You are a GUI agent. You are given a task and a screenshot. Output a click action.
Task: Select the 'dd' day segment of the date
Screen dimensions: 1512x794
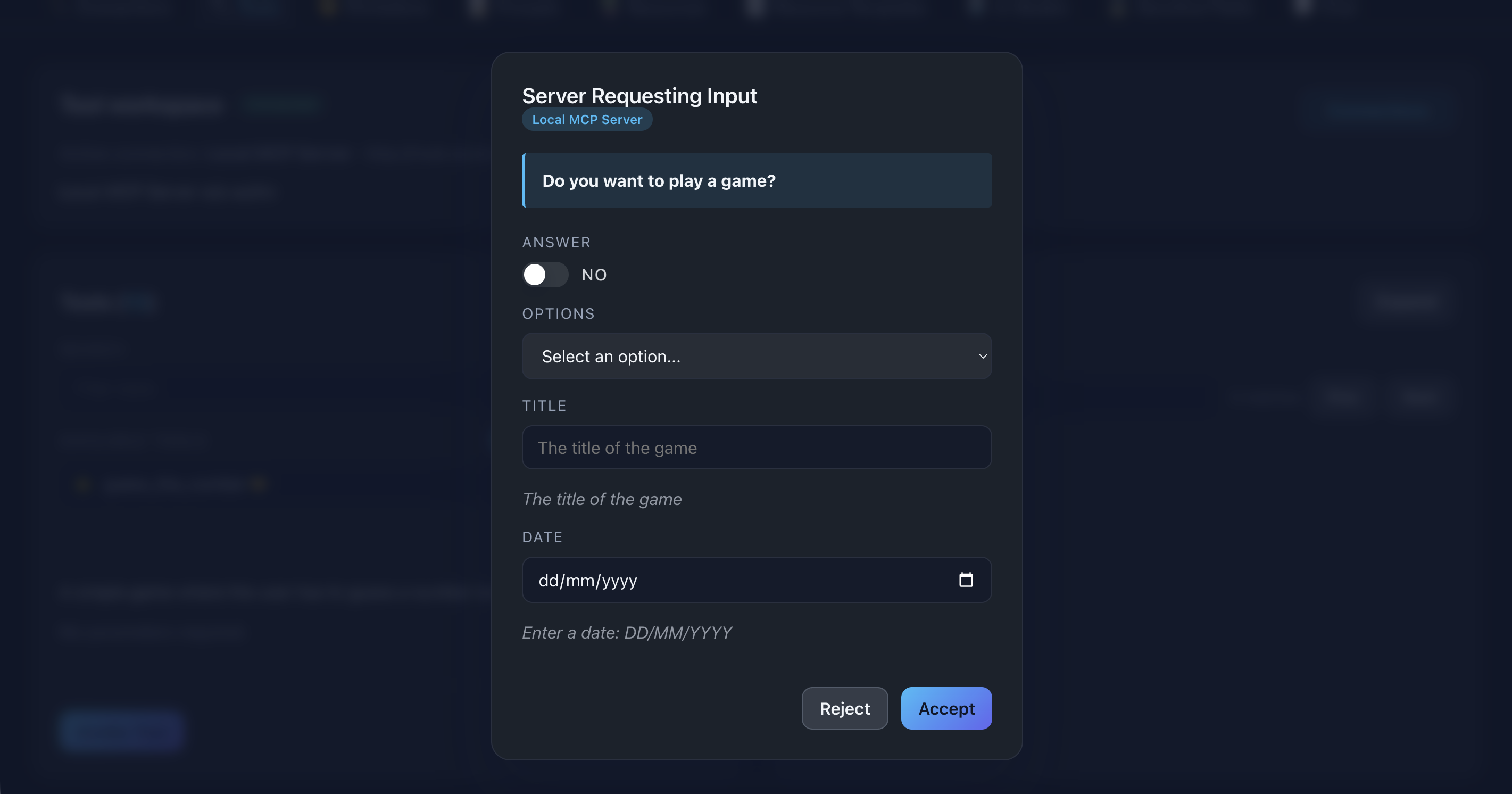[x=548, y=581]
